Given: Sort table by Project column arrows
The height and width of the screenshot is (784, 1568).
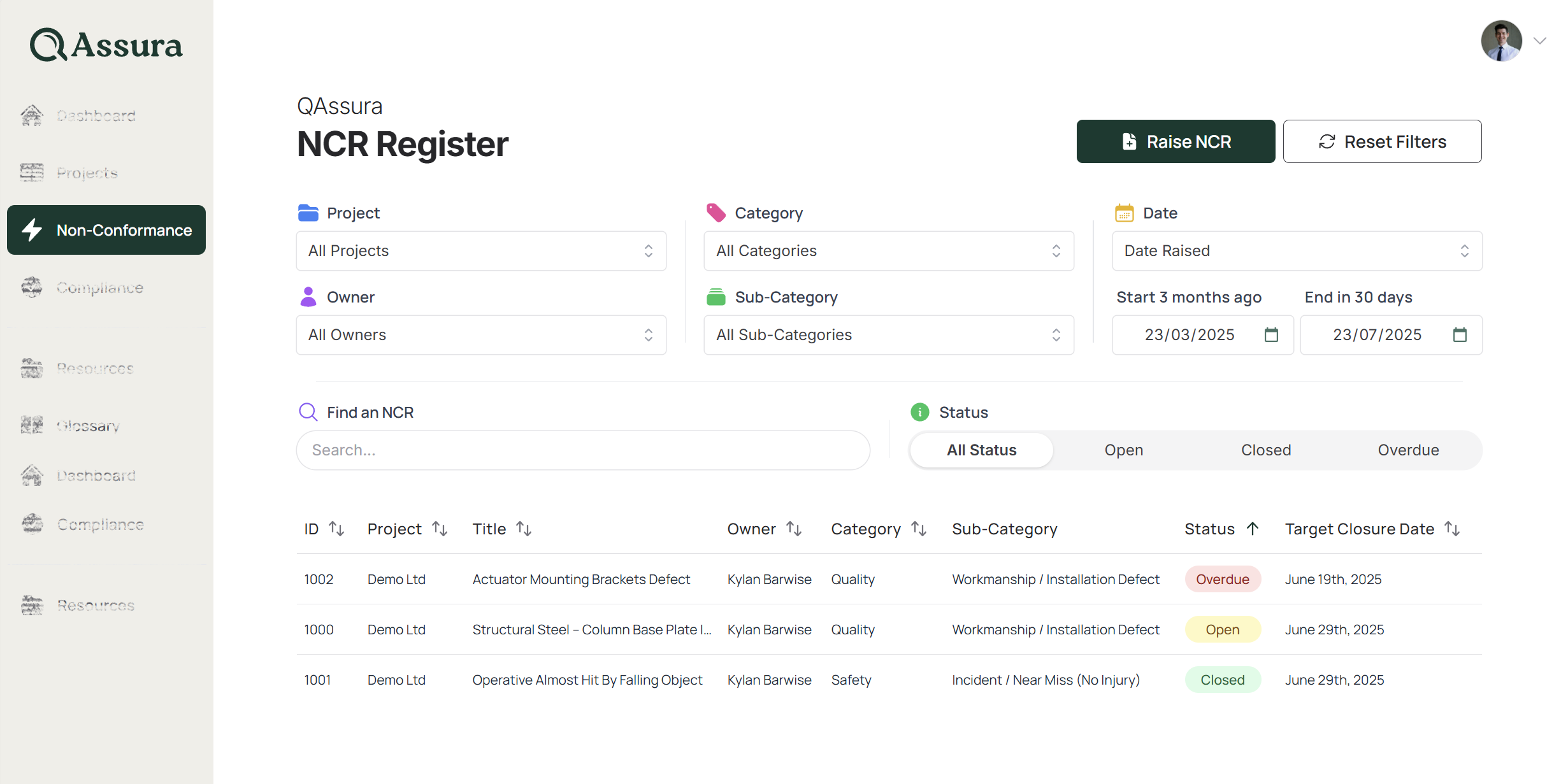Looking at the screenshot, I should tap(440, 529).
